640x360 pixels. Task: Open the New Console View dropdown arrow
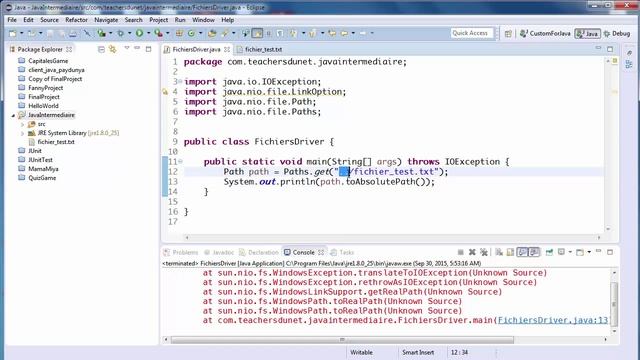point(589,252)
